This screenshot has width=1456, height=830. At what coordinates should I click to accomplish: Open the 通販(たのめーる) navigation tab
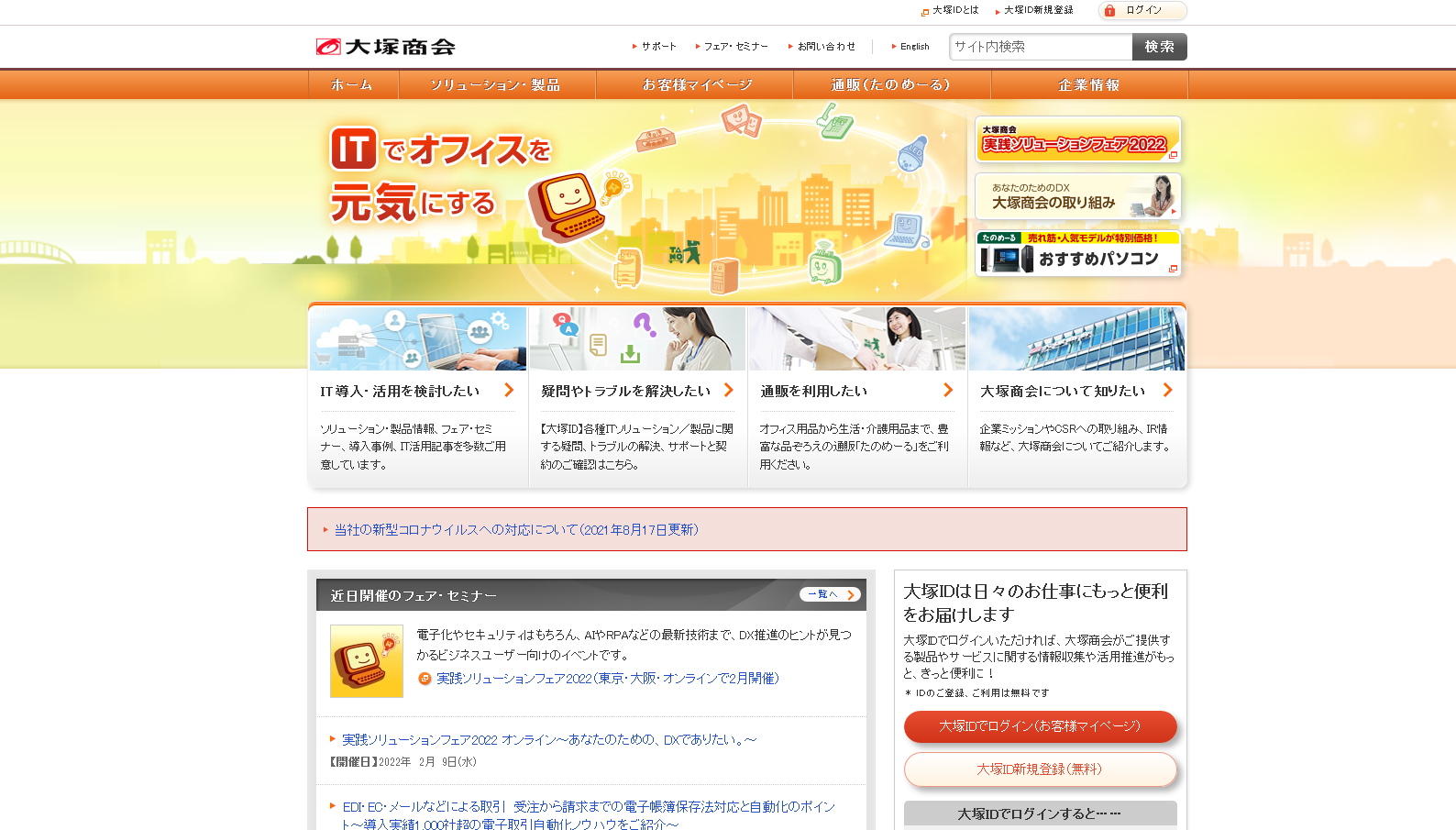click(890, 84)
